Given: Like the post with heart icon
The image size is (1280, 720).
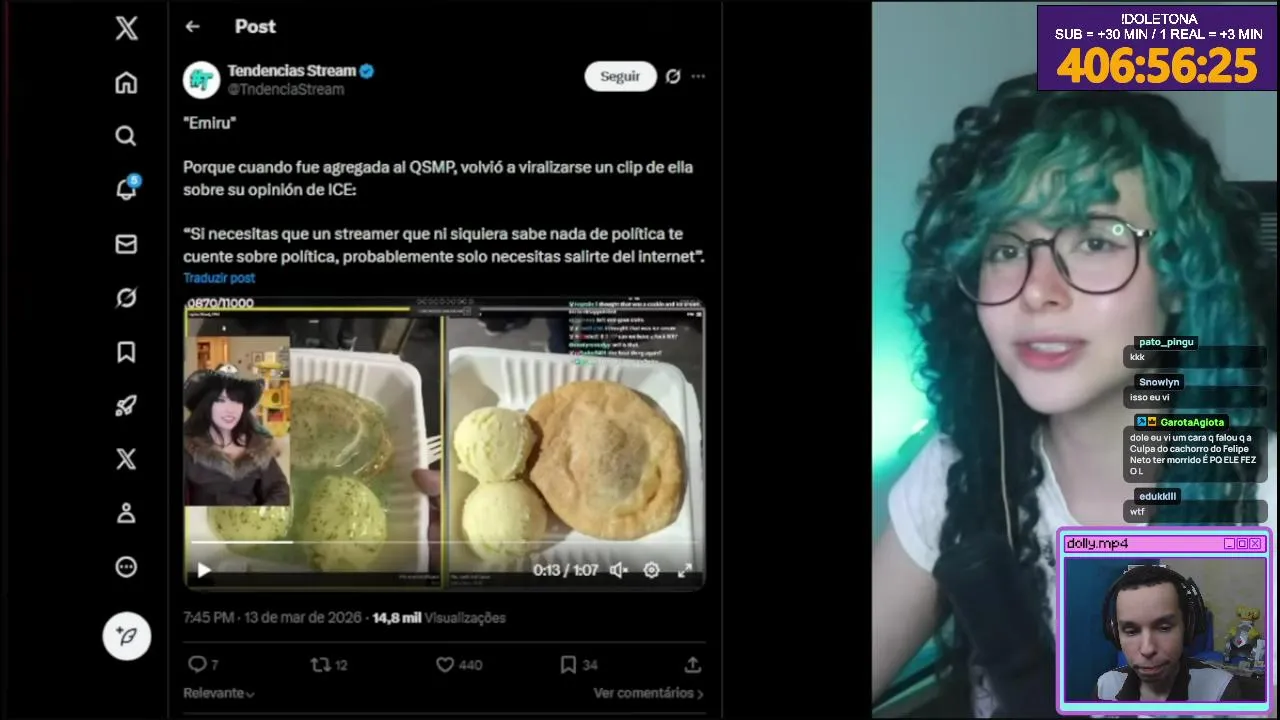Looking at the screenshot, I should [x=445, y=664].
